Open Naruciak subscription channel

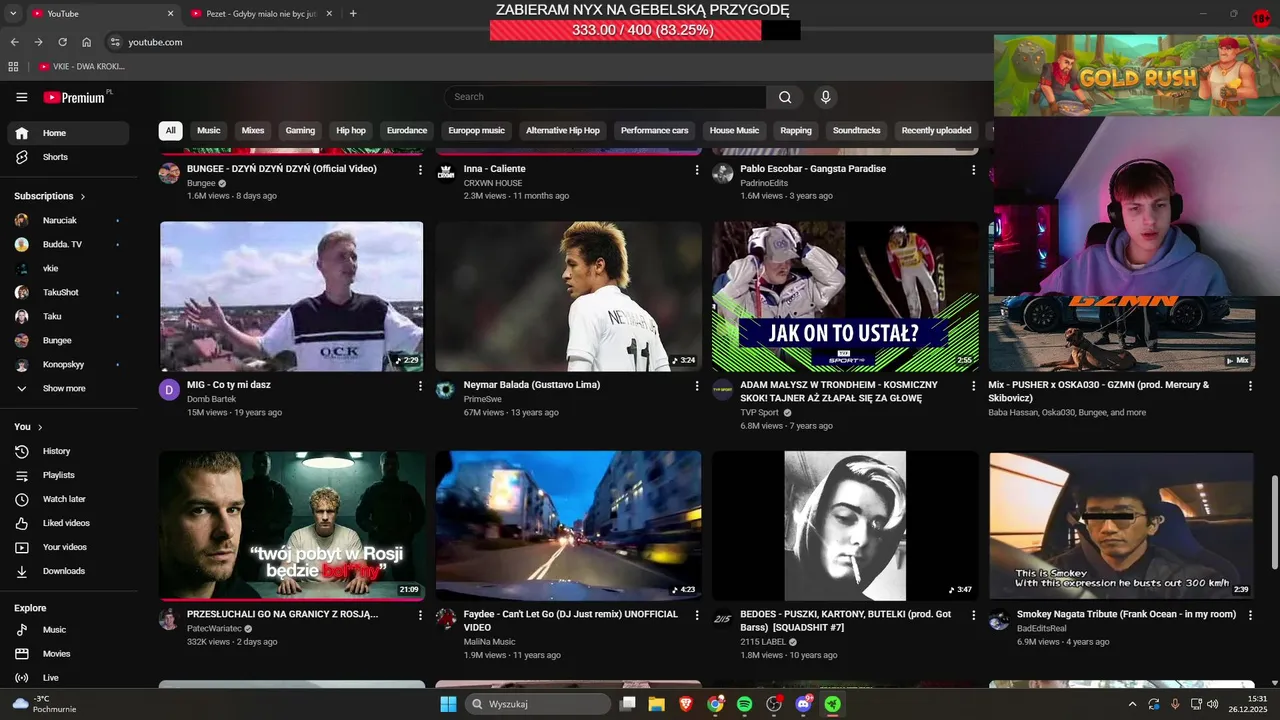68,220
